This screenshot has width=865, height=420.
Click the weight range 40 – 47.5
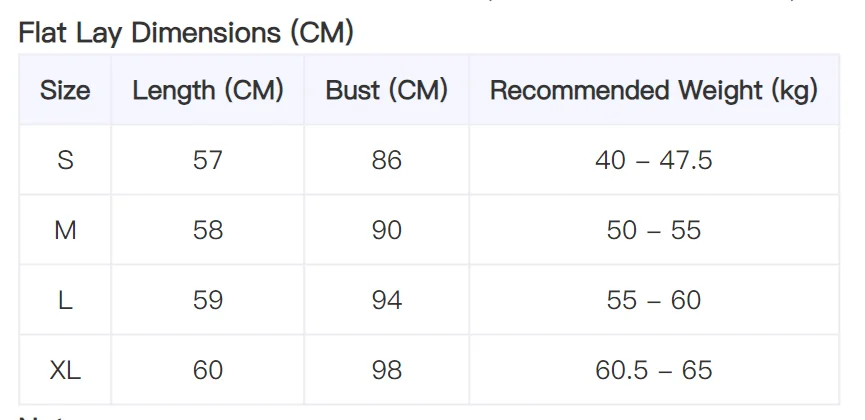click(654, 160)
